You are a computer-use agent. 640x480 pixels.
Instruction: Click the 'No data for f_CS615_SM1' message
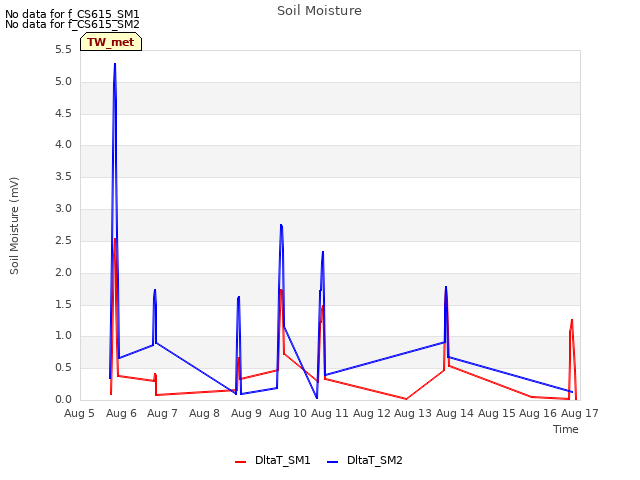click(72, 14)
